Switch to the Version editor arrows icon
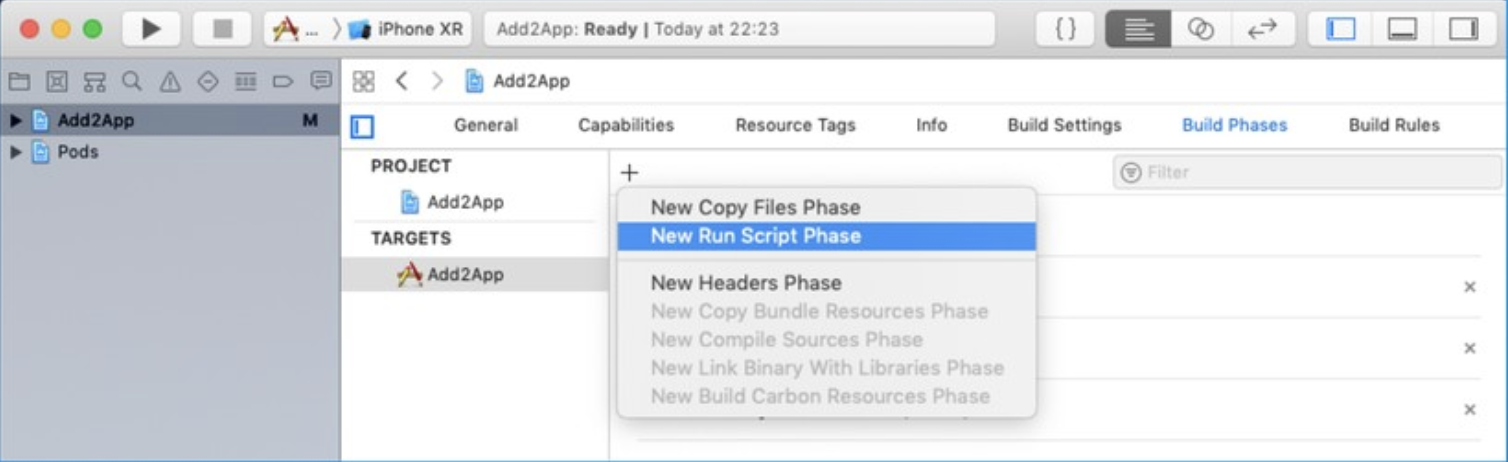The width and height of the screenshot is (1508, 462). click(1262, 29)
